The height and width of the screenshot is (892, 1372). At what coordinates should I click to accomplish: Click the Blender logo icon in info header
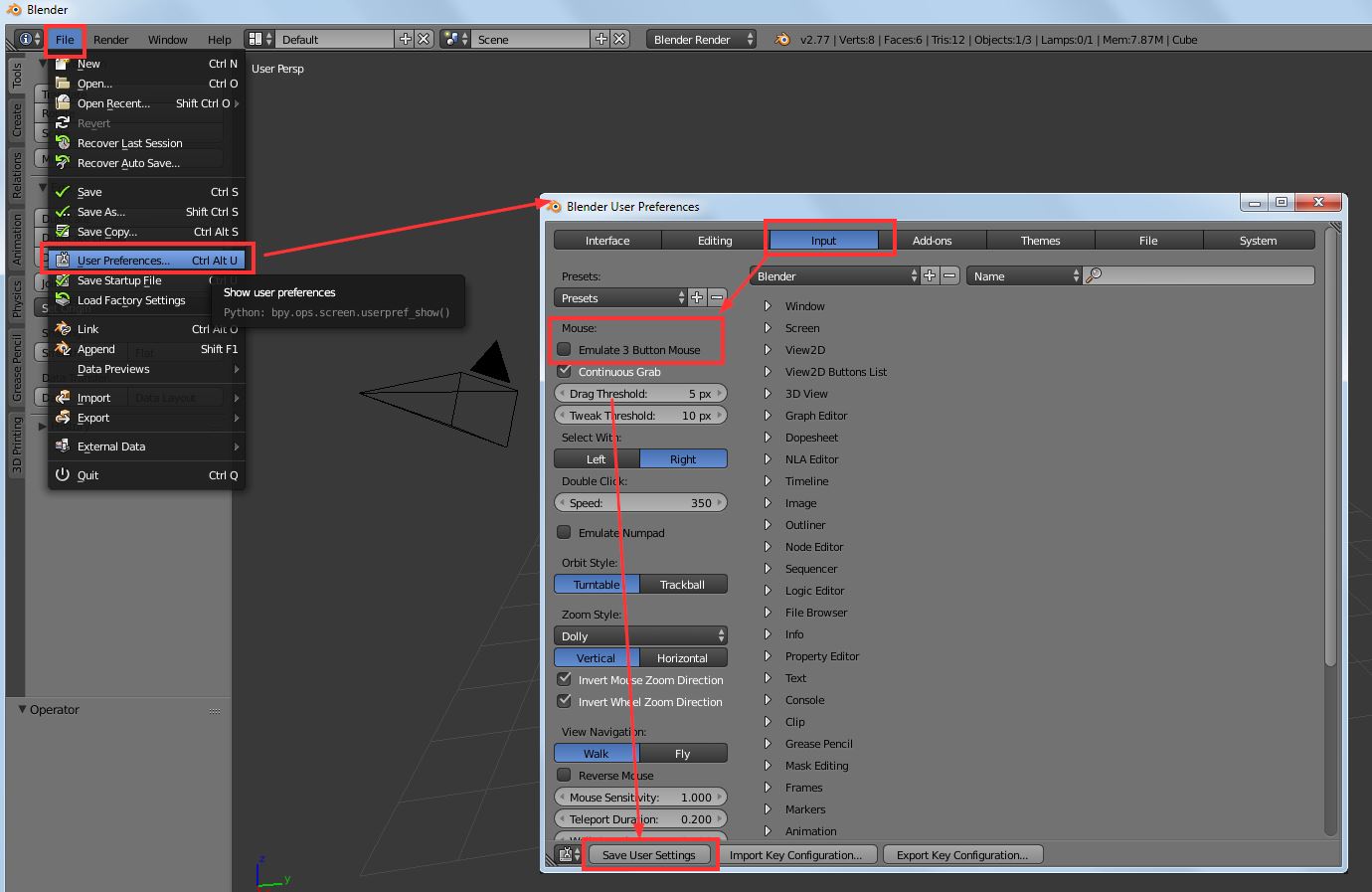click(x=782, y=39)
